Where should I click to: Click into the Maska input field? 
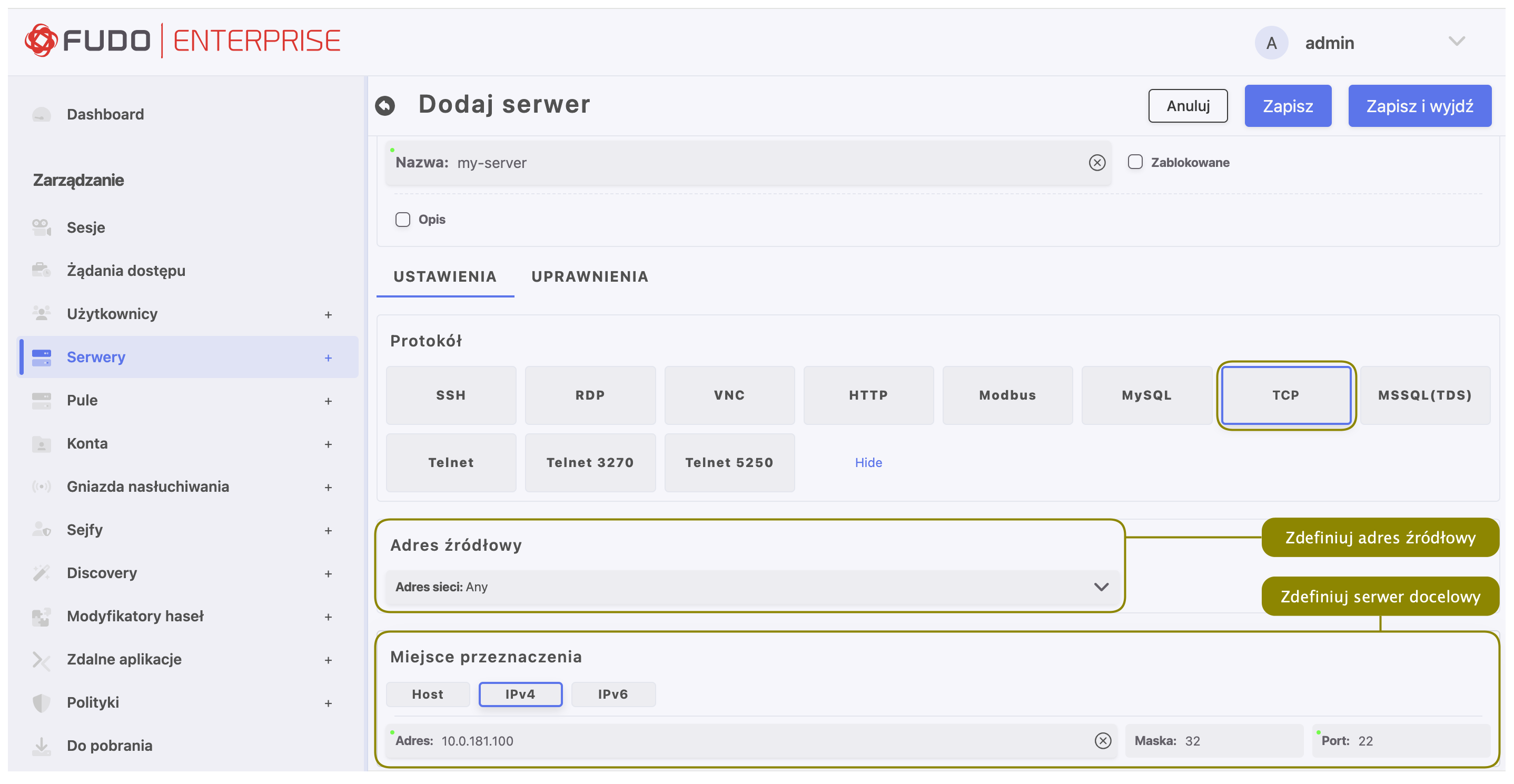[1214, 740]
